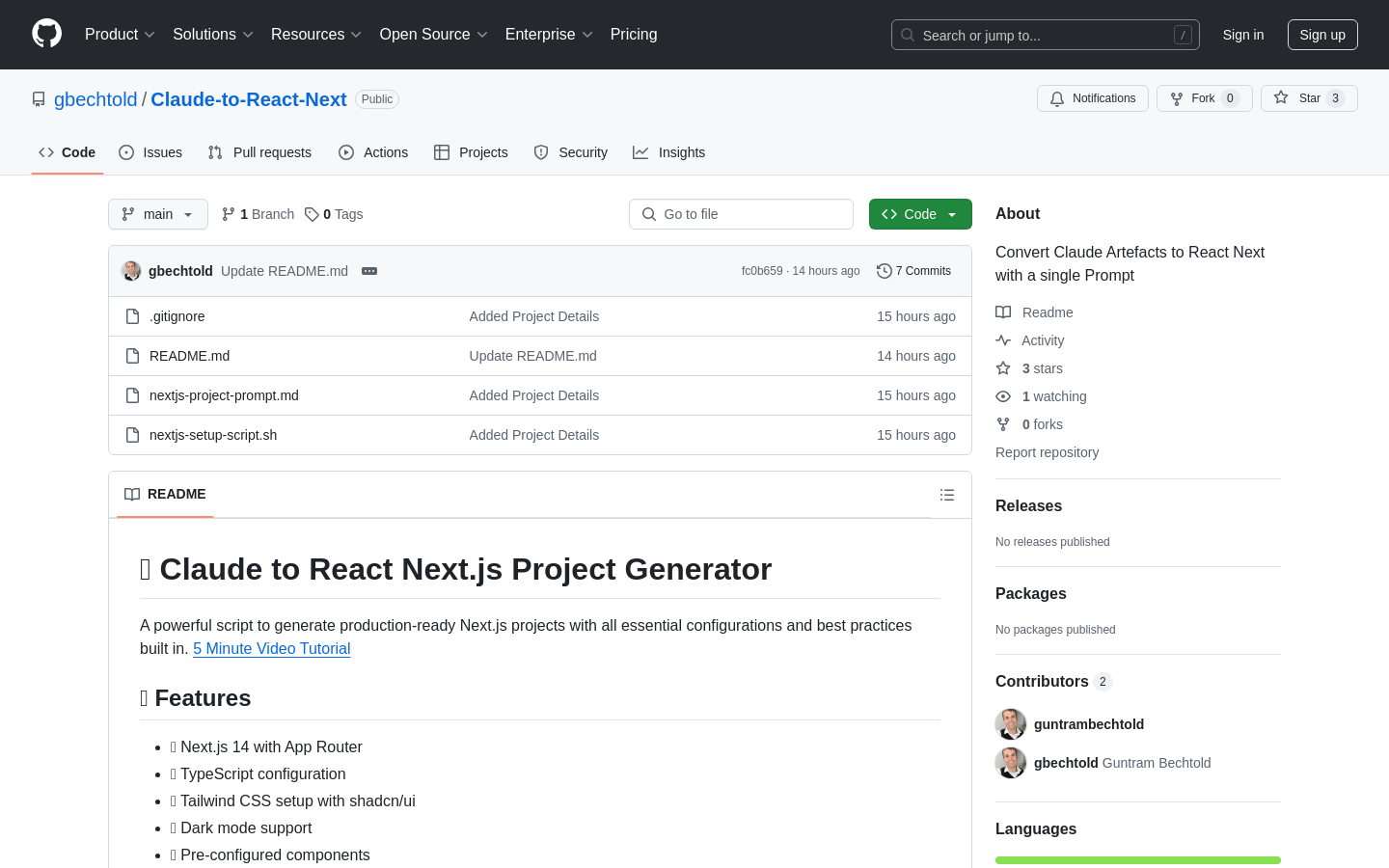Click the fork icon on Fork button
Viewport: 1389px width, 868px height.
(x=1177, y=98)
